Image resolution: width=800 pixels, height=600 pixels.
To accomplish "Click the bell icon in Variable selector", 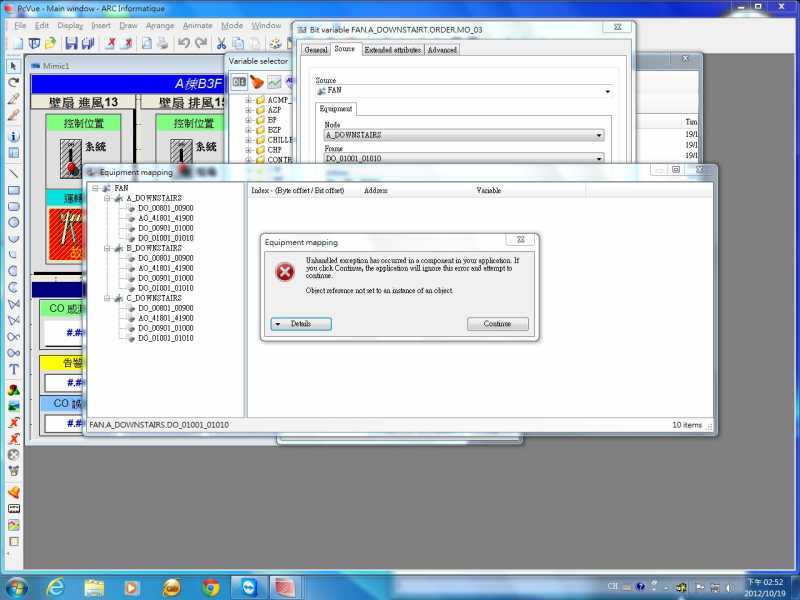I will pyautogui.click(x=257, y=82).
